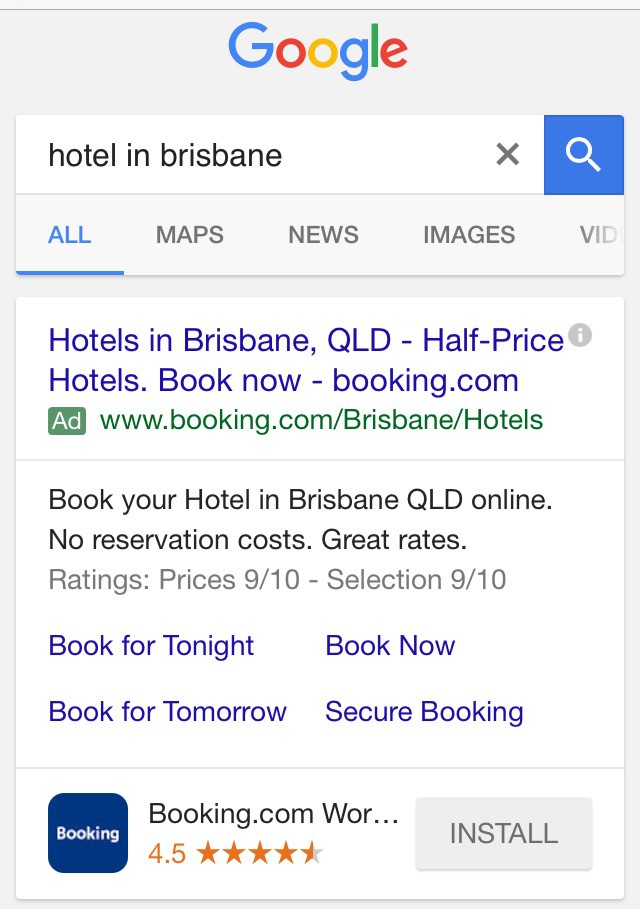Select the All results tab
The image size is (640, 909).
70,235
